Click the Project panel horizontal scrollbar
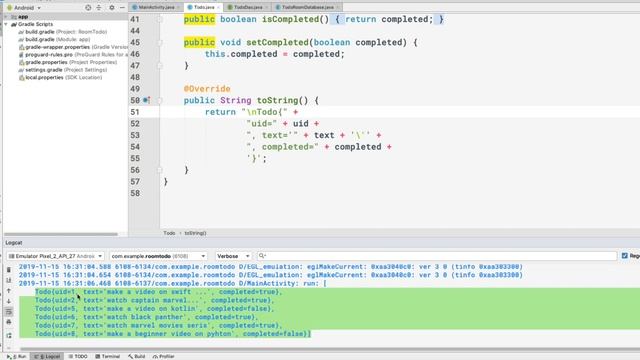Image resolution: width=640 pixels, height=360 pixels. [x=61, y=234]
